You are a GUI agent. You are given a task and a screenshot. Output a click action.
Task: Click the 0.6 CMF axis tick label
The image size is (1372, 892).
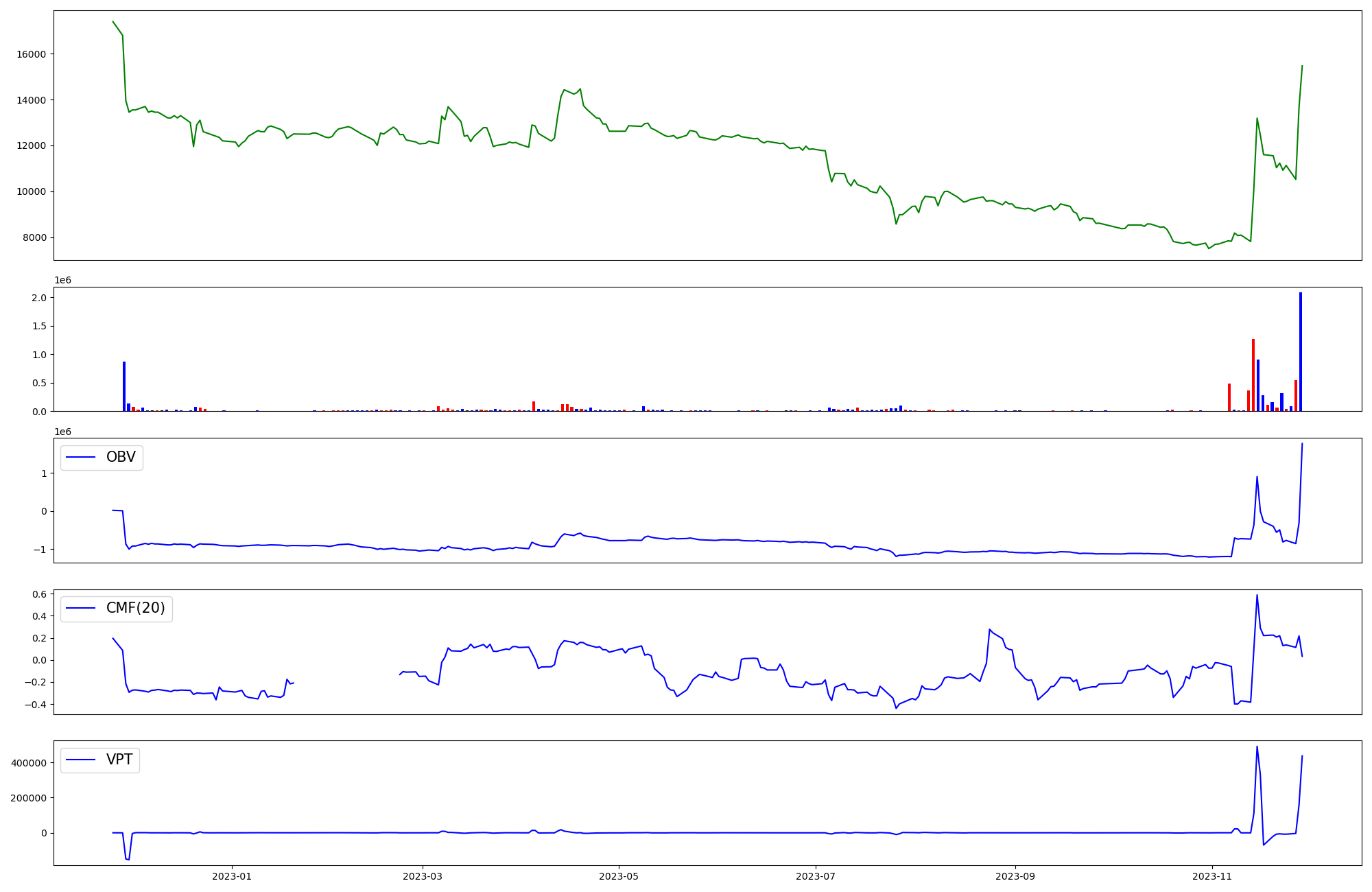(39, 594)
